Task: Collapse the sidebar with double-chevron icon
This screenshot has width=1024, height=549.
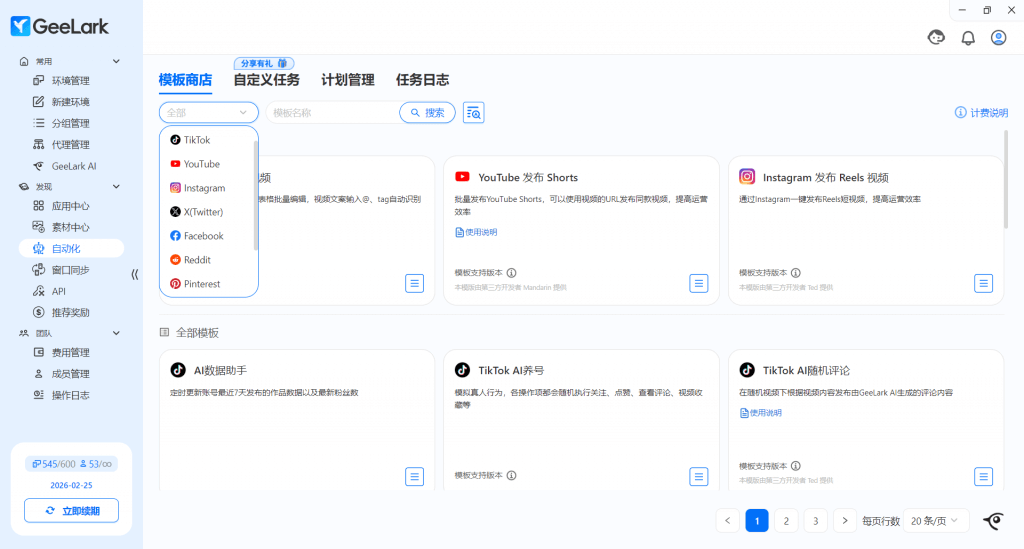Action: coord(135,274)
